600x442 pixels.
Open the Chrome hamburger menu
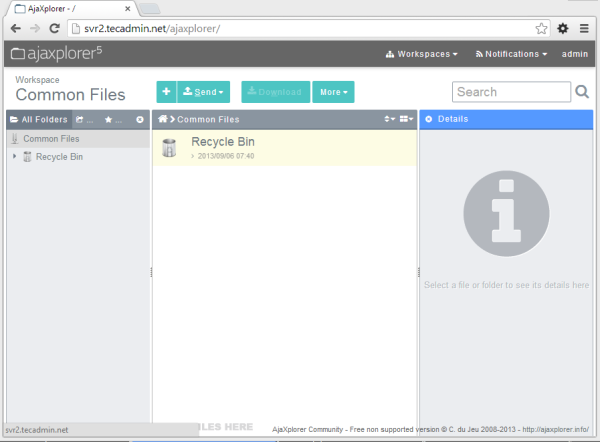(x=584, y=28)
